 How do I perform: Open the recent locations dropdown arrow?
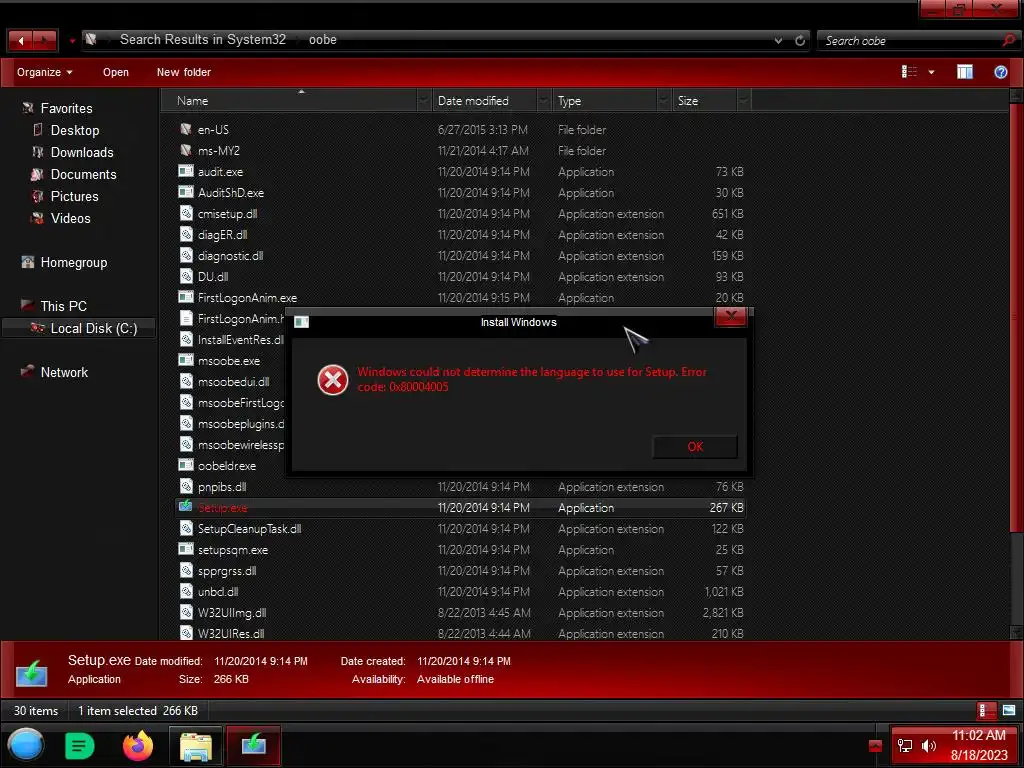click(x=72, y=41)
